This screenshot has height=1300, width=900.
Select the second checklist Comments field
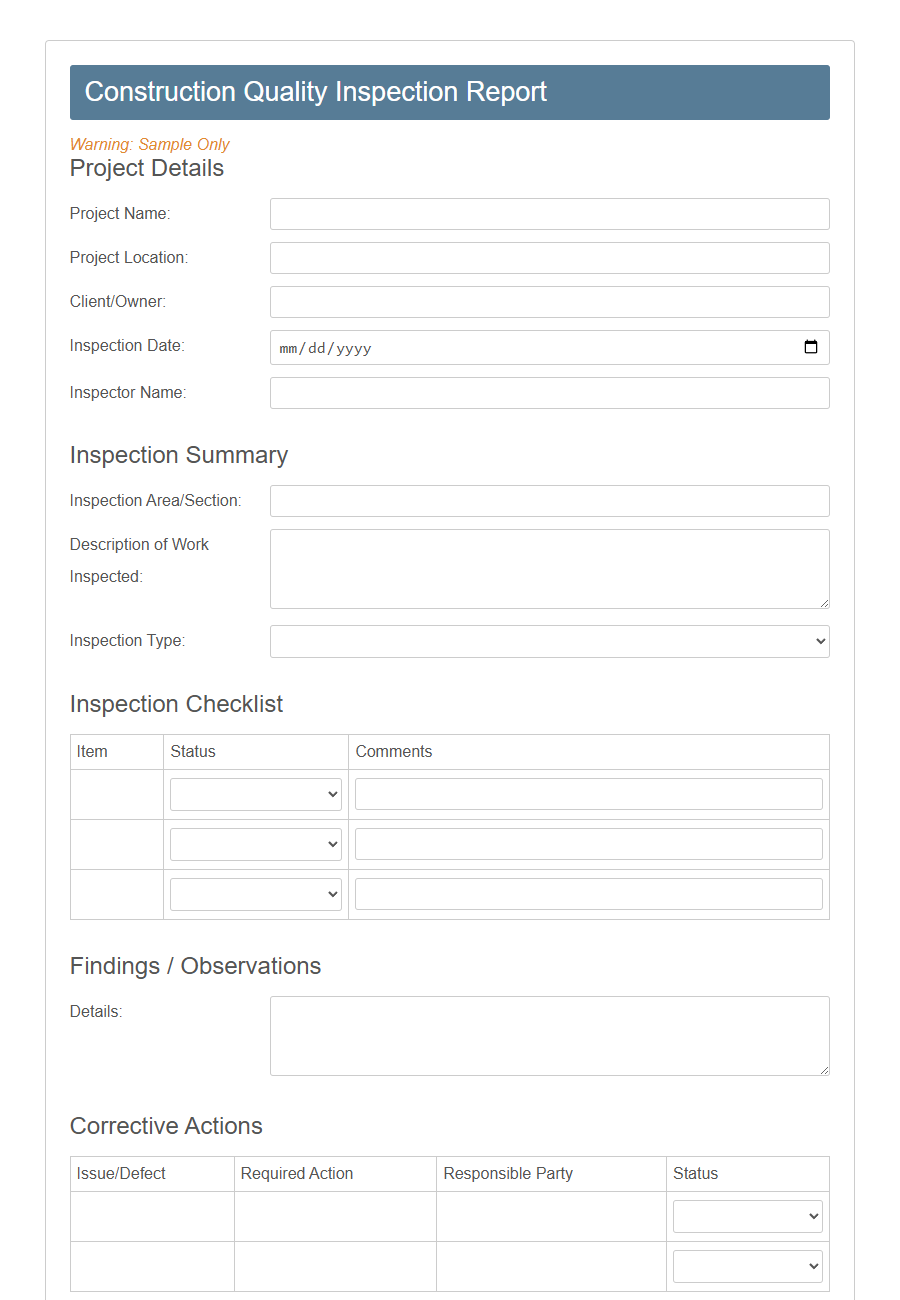point(588,843)
